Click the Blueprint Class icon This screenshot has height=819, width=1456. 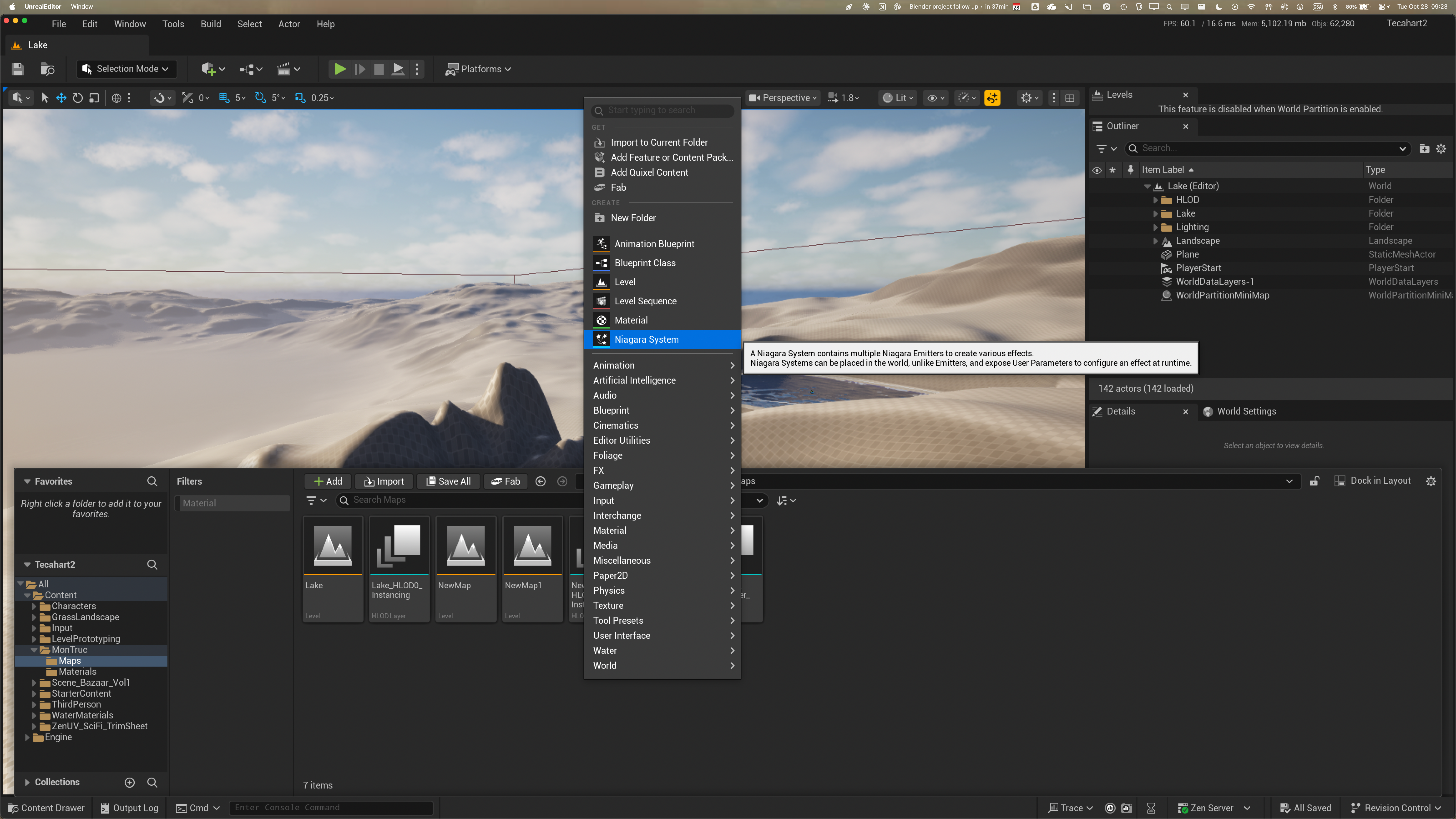coord(601,263)
